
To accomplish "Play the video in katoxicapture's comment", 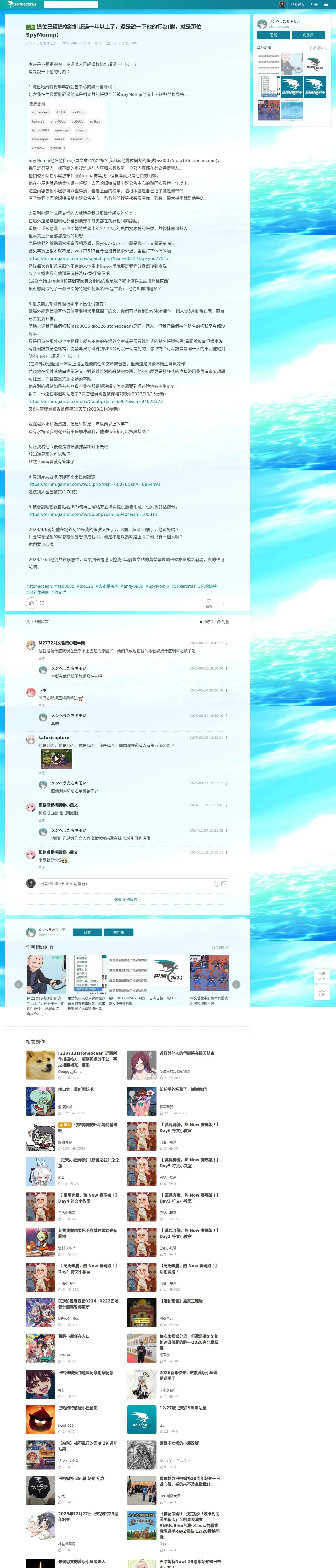I will (x=56, y=758).
